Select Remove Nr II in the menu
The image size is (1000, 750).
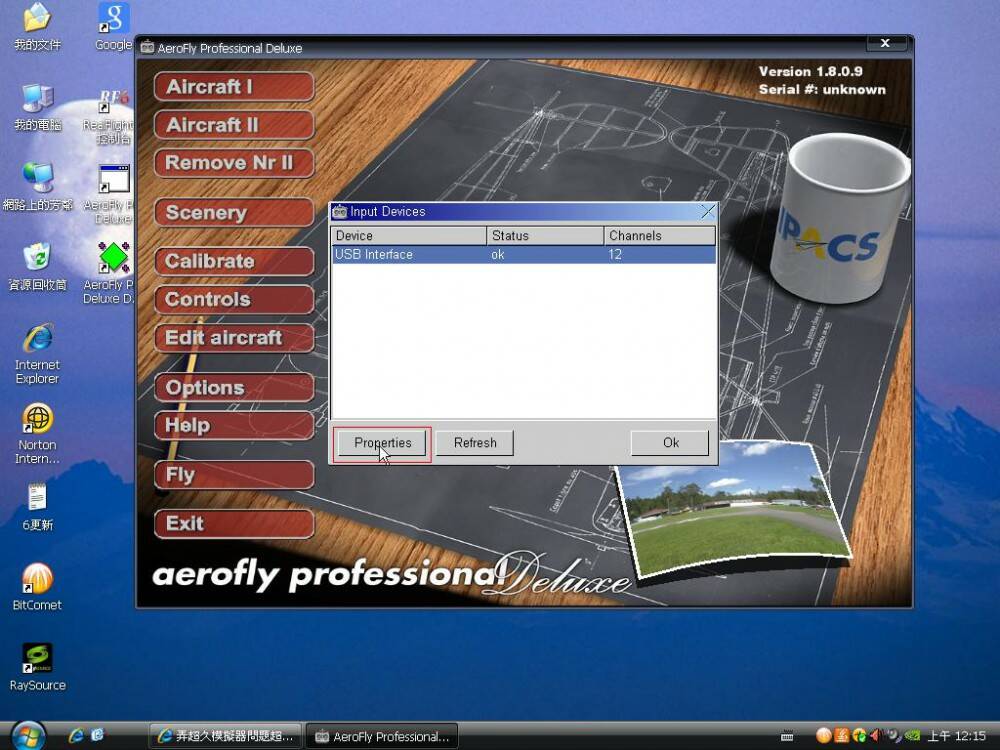(234, 163)
